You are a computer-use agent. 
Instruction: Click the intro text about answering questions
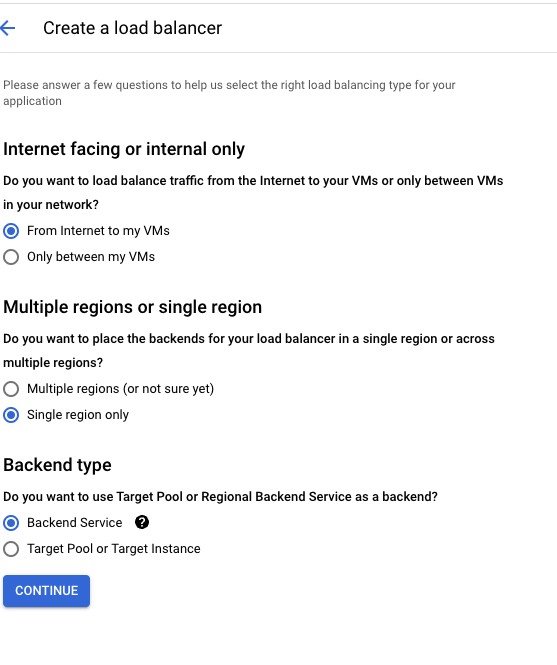pos(229,93)
